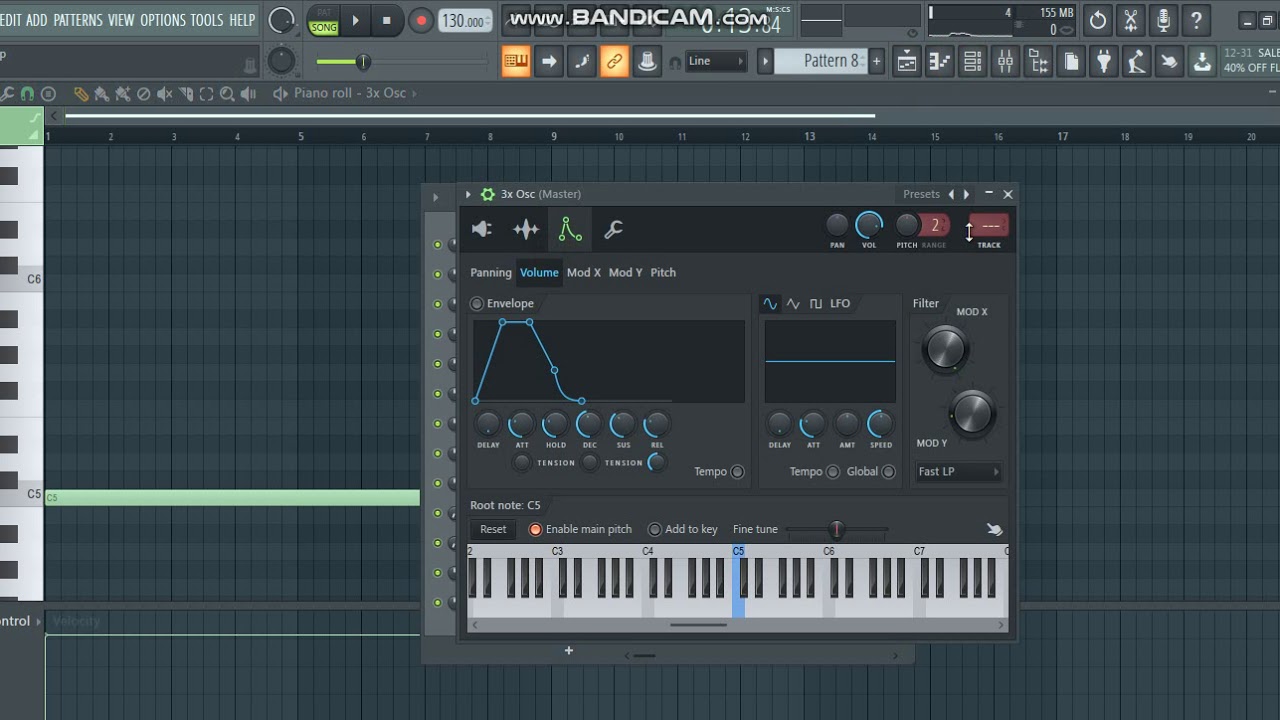Open the plugin tab in 3x Osc

pos(482,230)
